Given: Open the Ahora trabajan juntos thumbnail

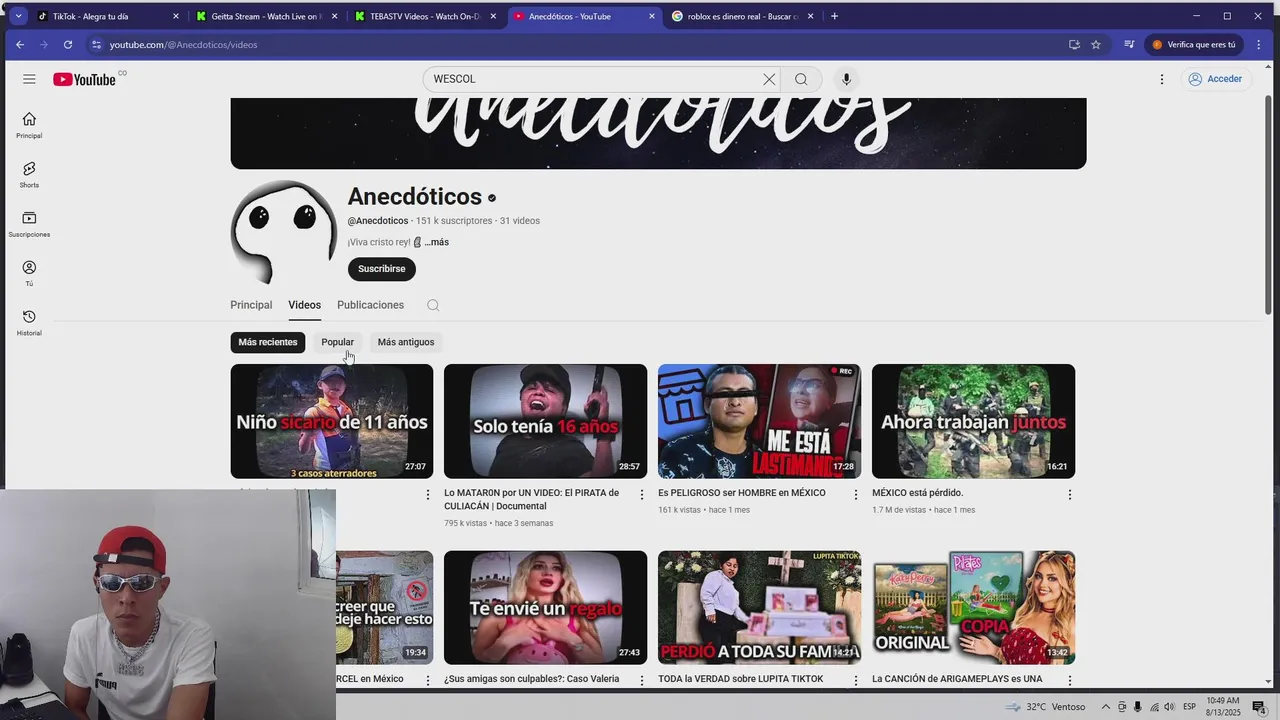Looking at the screenshot, I should tap(974, 421).
